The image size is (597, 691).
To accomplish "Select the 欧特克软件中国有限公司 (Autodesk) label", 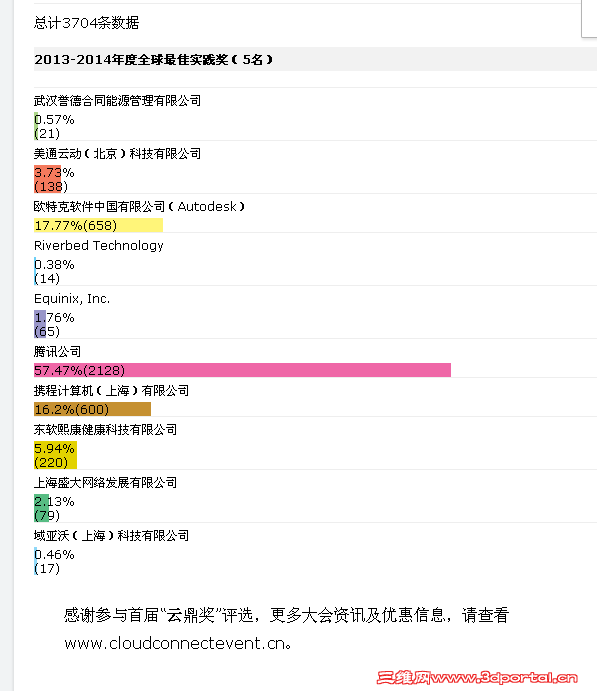I will (139, 206).
